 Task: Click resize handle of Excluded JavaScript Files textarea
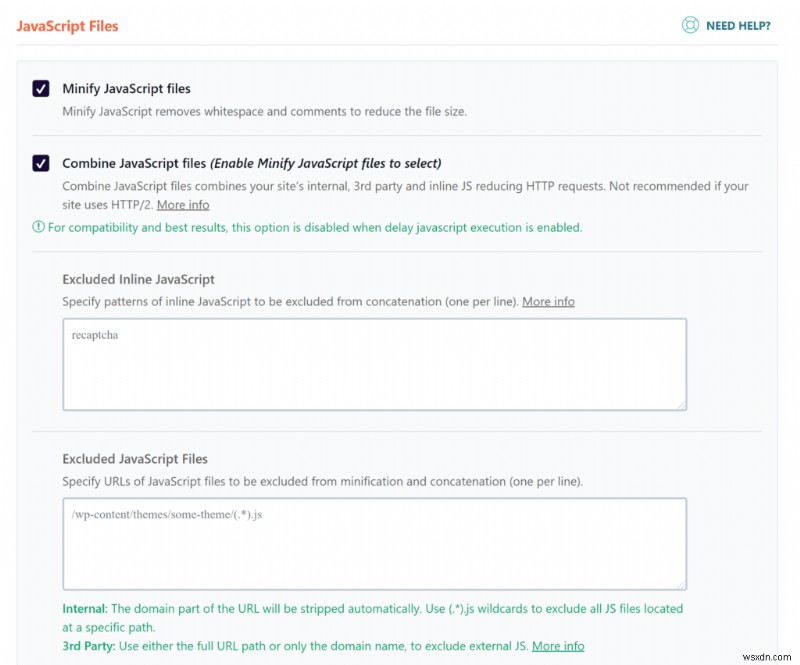[x=680, y=583]
